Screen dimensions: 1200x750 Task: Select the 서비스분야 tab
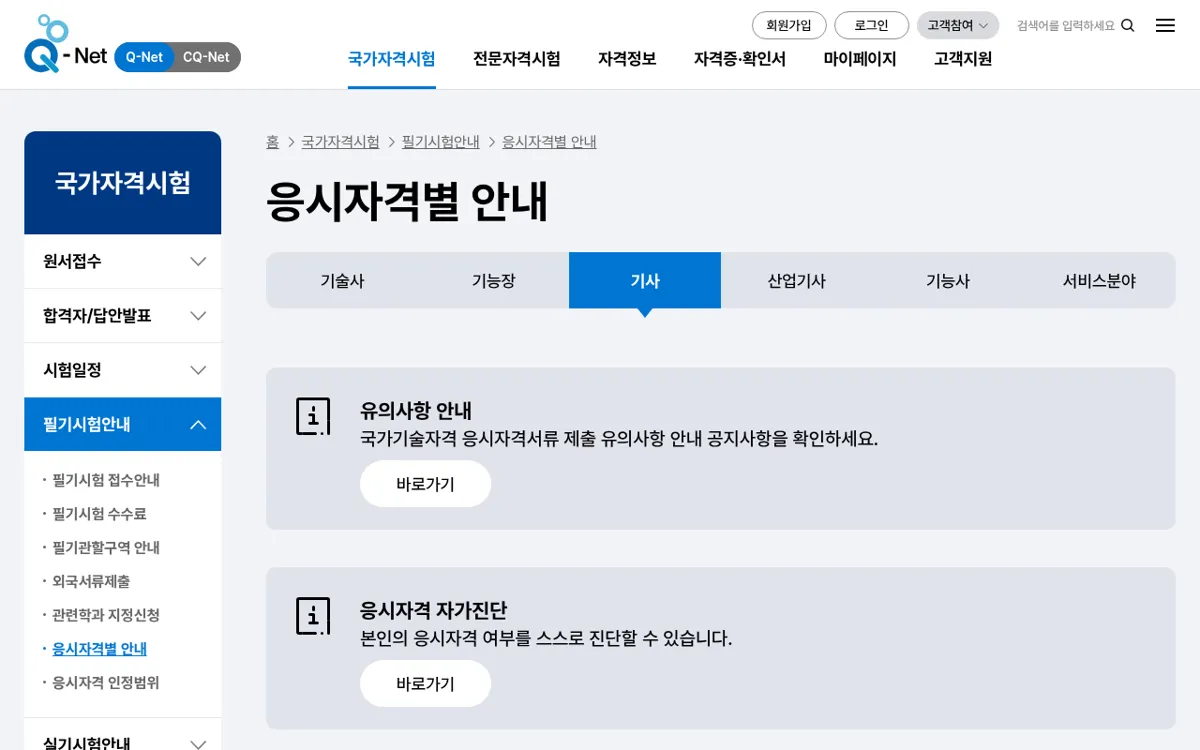tap(1100, 281)
